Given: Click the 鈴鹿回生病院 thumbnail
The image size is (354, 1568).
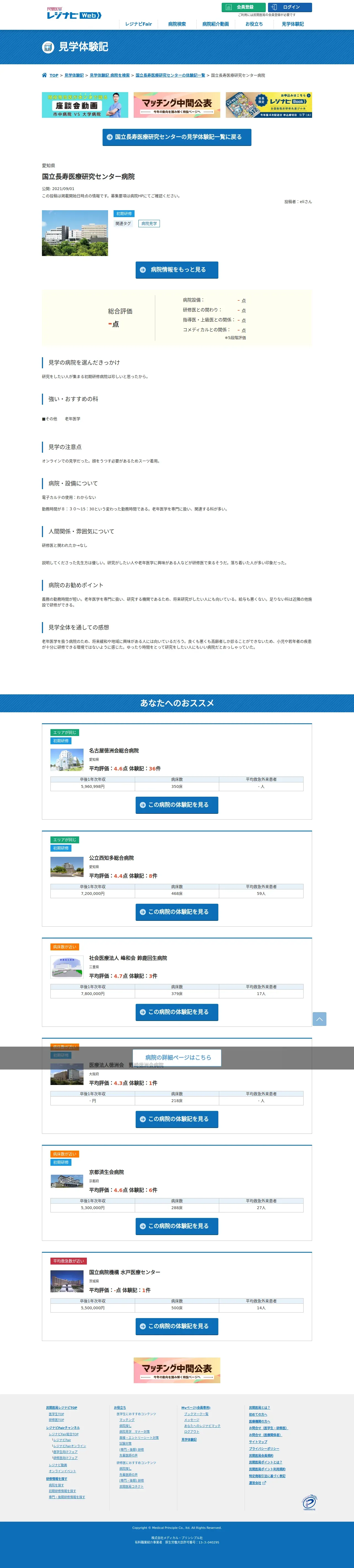Looking at the screenshot, I should point(67,967).
